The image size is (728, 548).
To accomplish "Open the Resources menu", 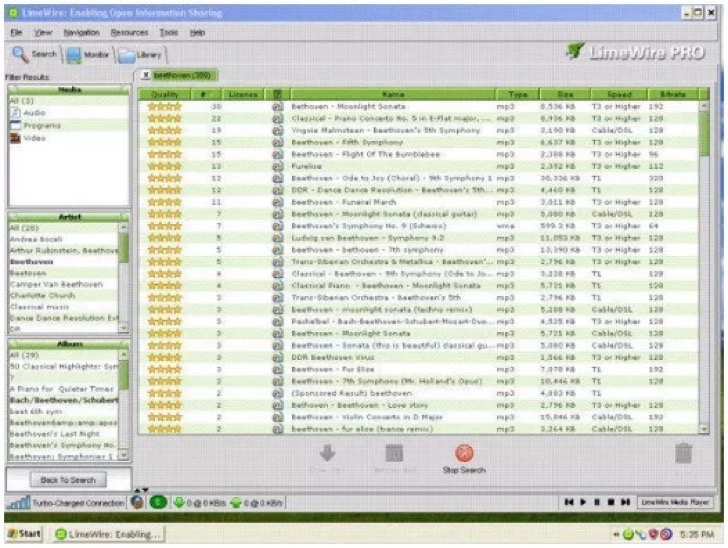I will 129,33.
